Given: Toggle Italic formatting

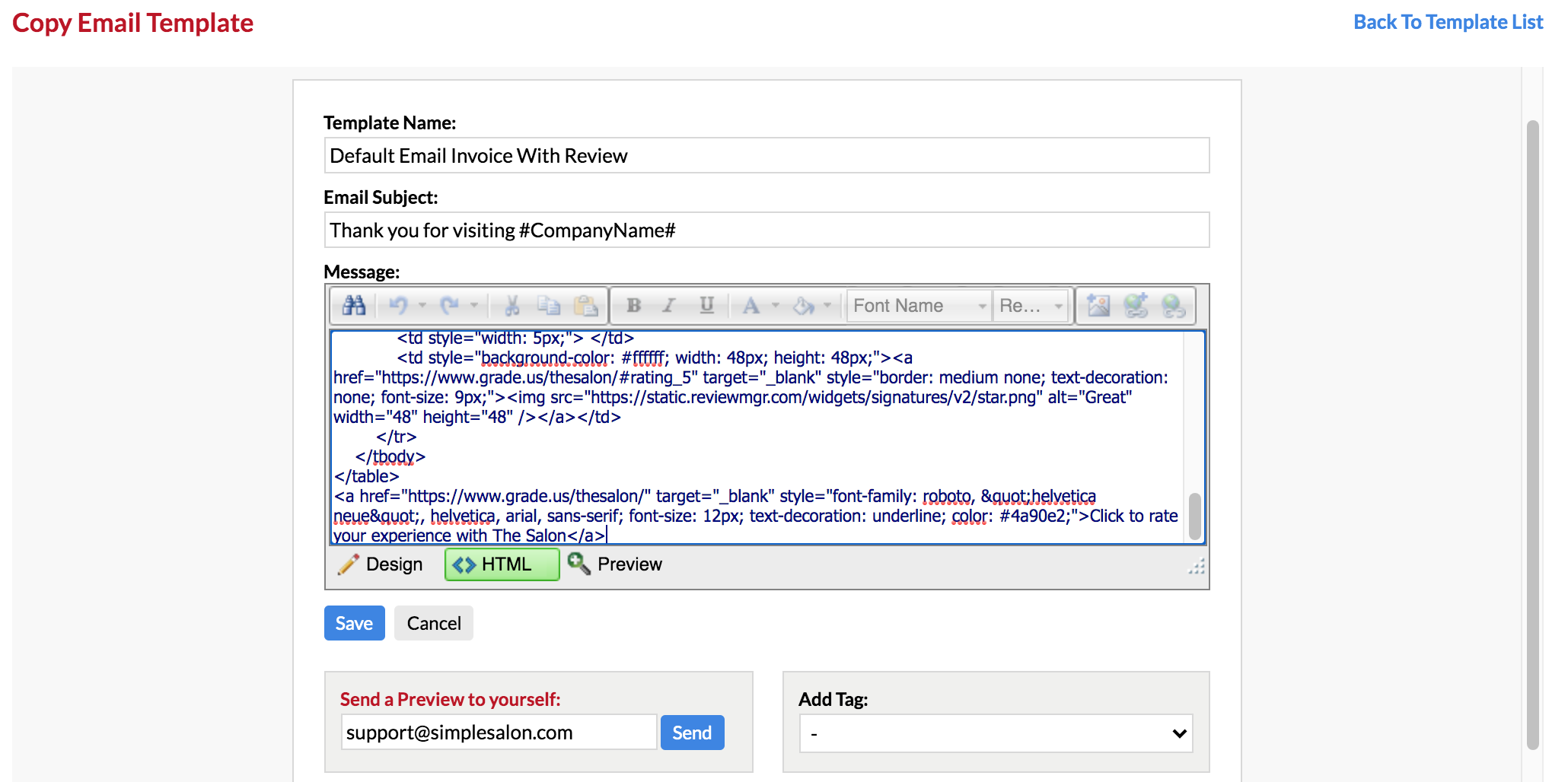Looking at the screenshot, I should pyautogui.click(x=669, y=306).
